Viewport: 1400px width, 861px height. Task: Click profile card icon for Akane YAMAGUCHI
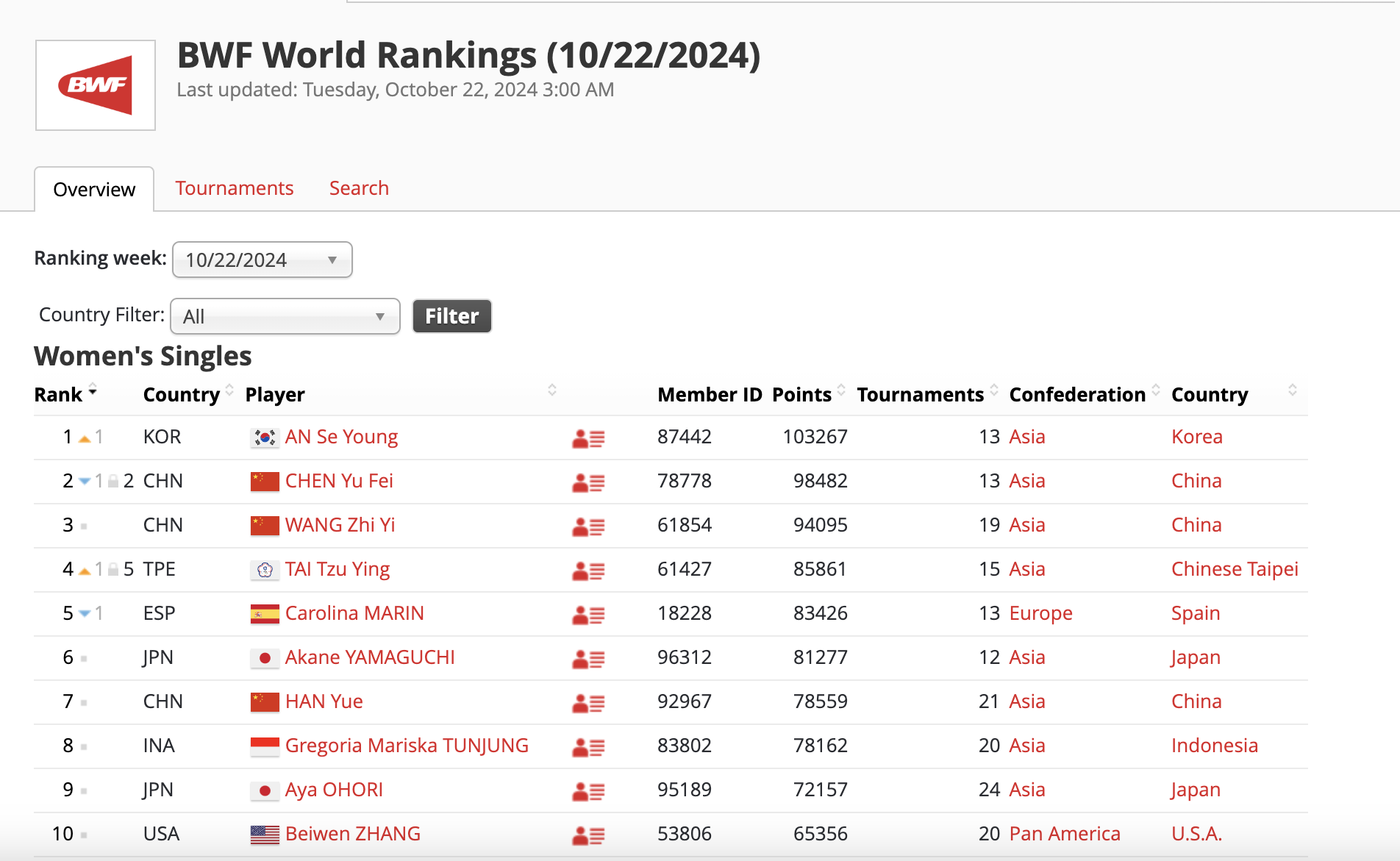[587, 660]
